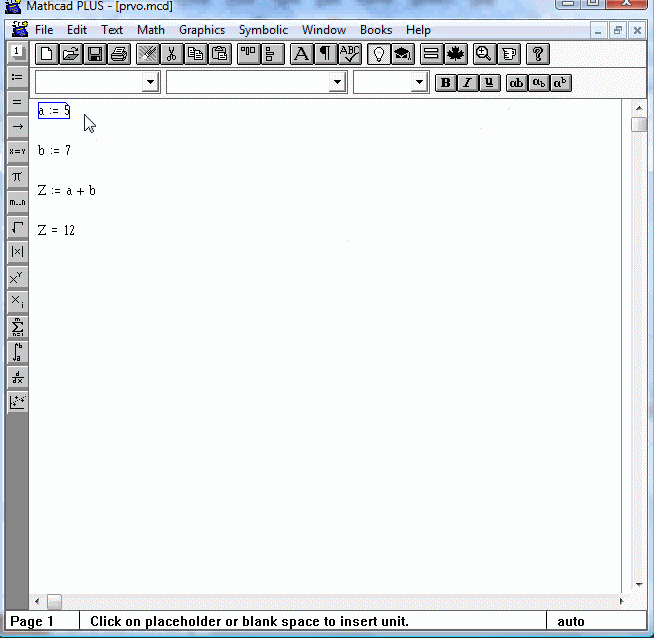Toggle Italic text formatting

click(468, 83)
